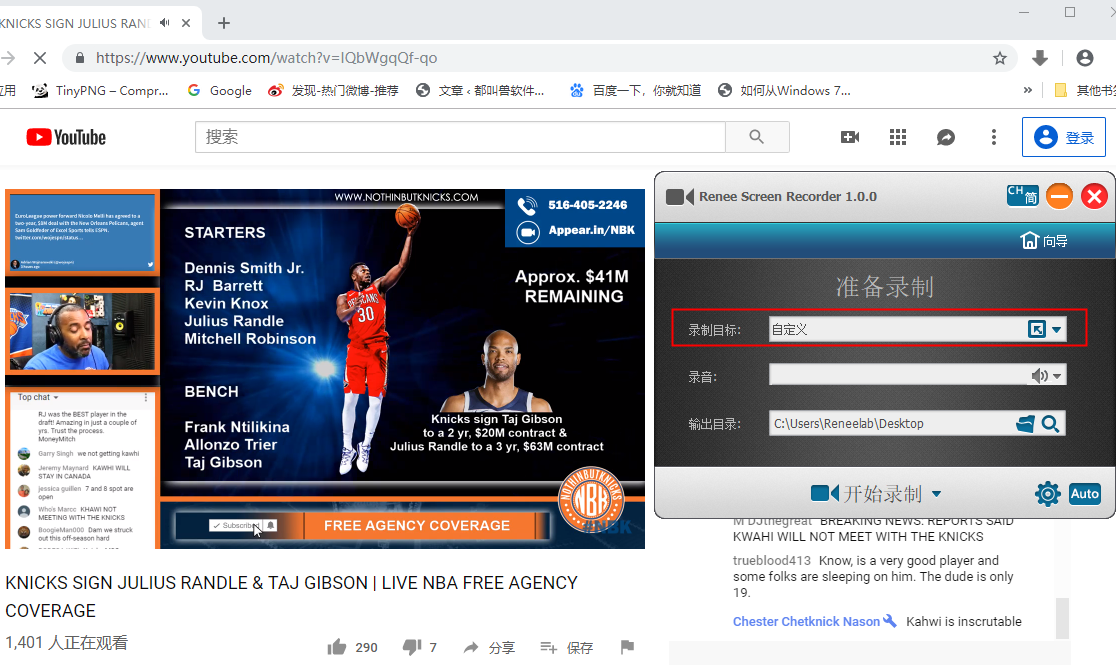This screenshot has width=1116, height=665.
Task: Show more bookmarks chevron
Action: 1027,90
